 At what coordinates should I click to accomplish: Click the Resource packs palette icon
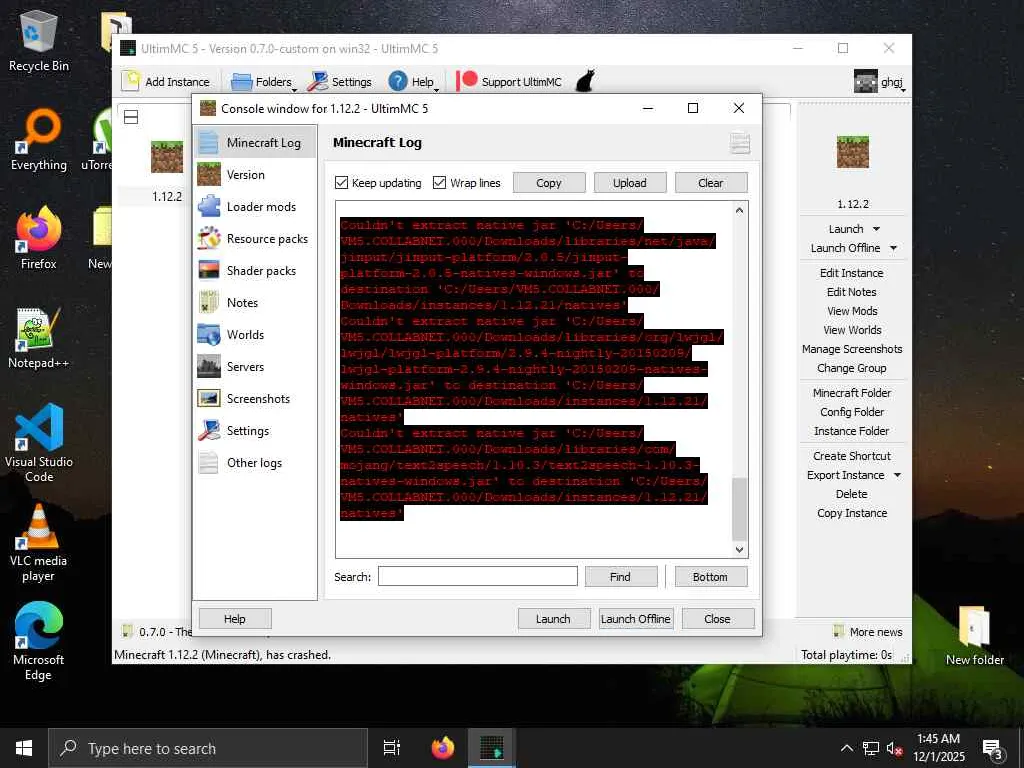click(208, 238)
